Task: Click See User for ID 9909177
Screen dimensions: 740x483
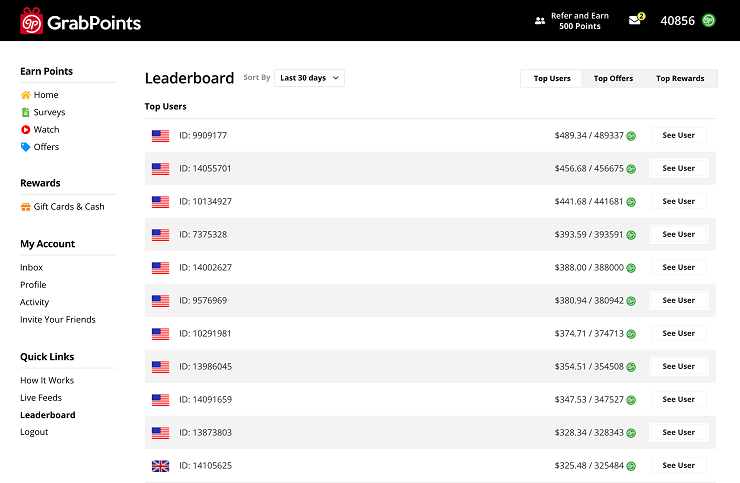Action: pos(678,135)
